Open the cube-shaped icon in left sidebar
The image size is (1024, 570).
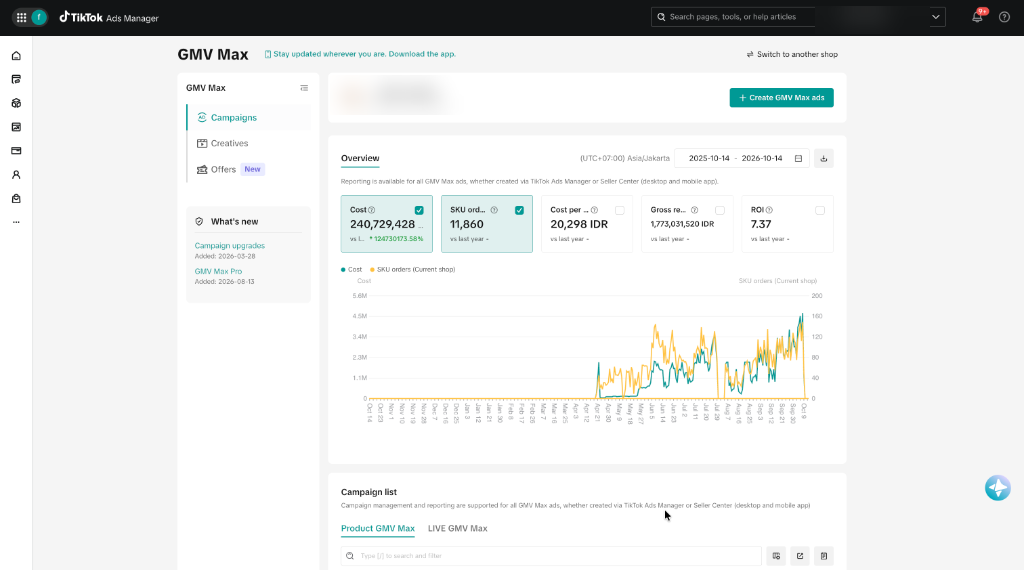click(x=16, y=103)
